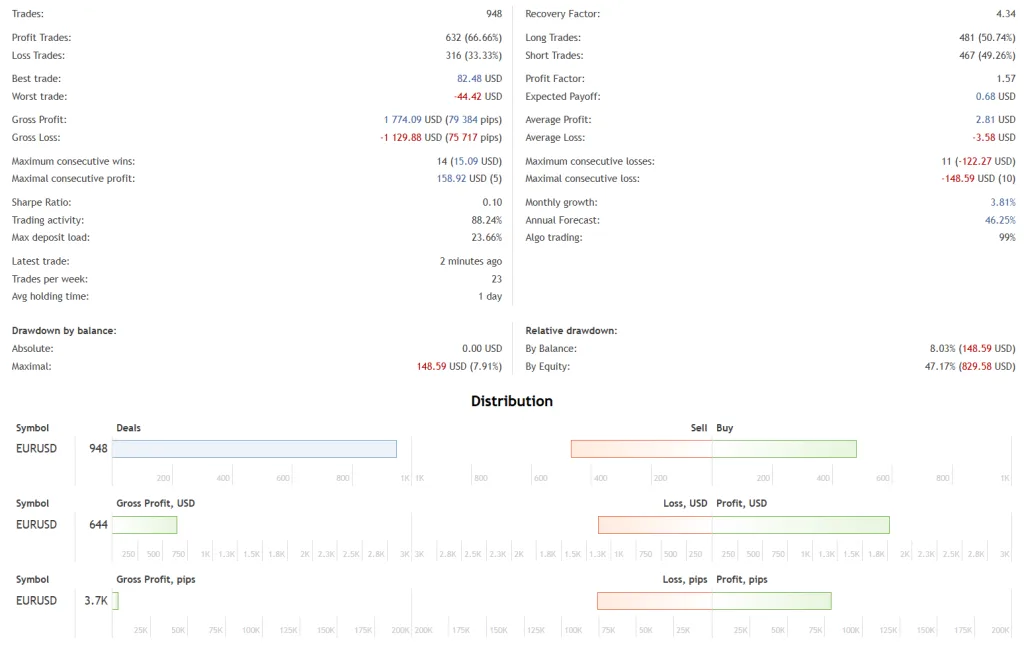Screen dimensions: 1024x645
Task: Click the Relative drawdown heading
Action: coord(571,330)
